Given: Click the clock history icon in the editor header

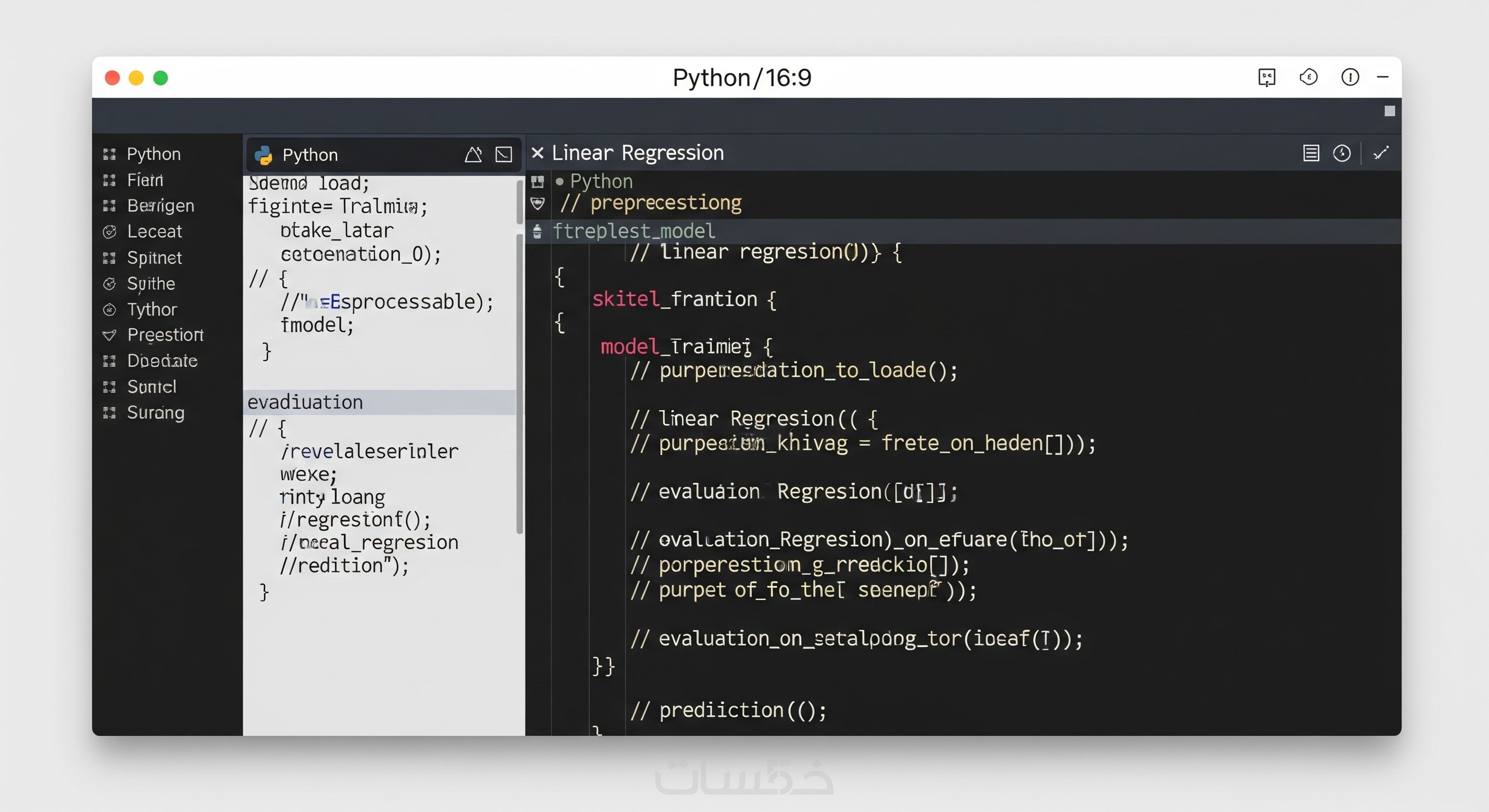Looking at the screenshot, I should (1341, 153).
